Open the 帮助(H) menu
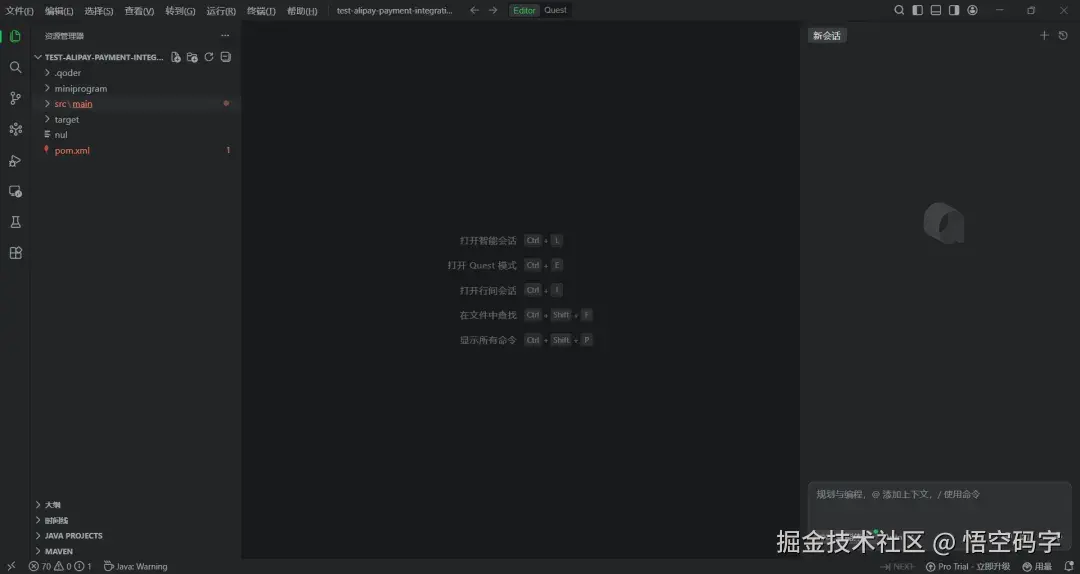Viewport: 1080px width, 574px height. coord(302,11)
